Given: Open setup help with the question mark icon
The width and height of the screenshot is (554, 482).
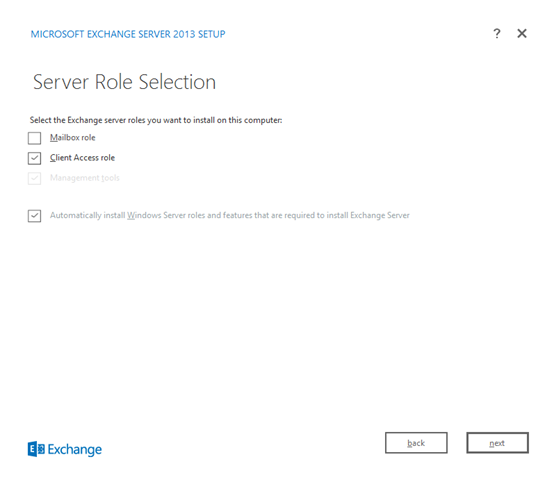Looking at the screenshot, I should 496,34.
